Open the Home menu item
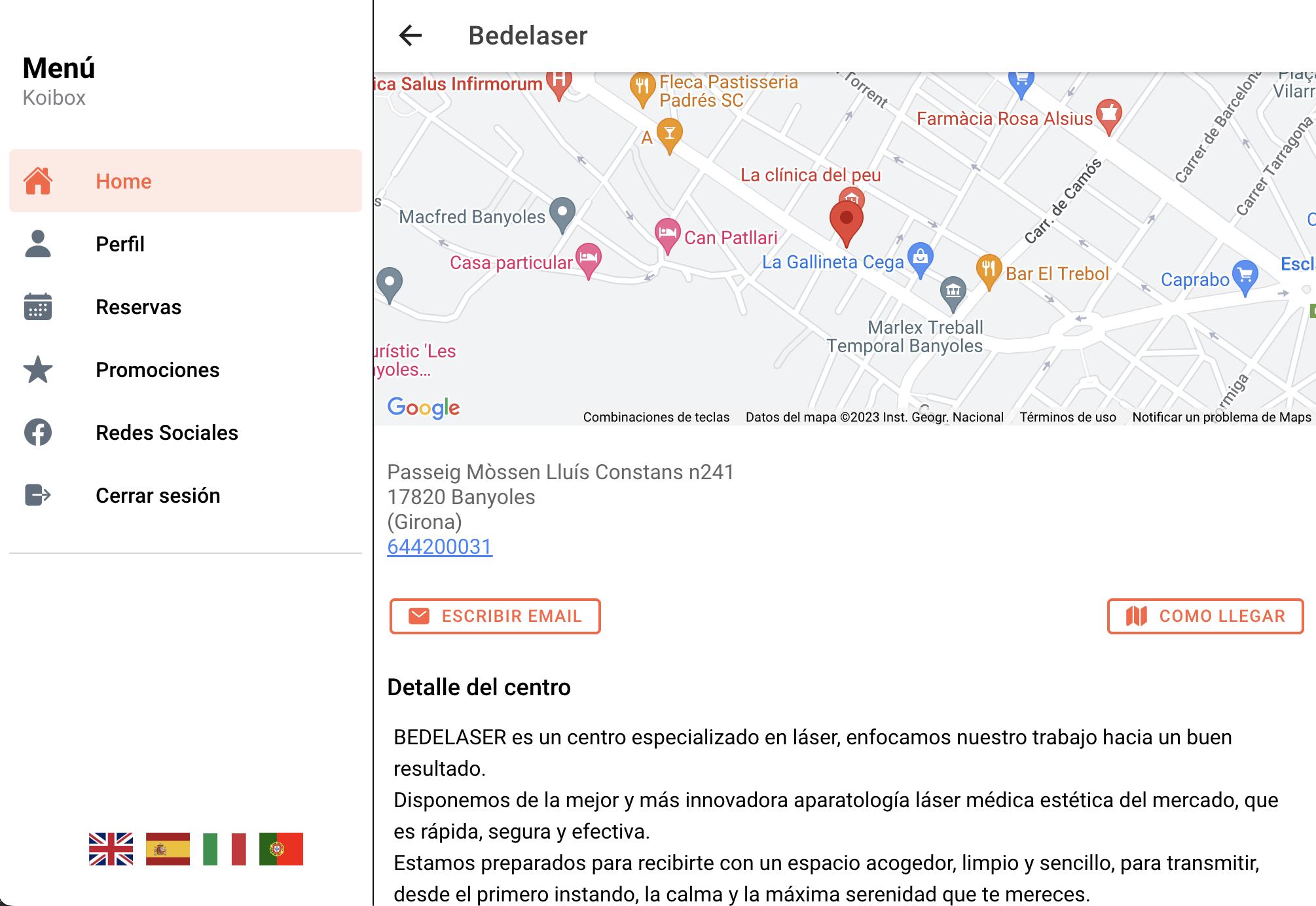Screen dimensions: 1316x906 [x=185, y=181]
